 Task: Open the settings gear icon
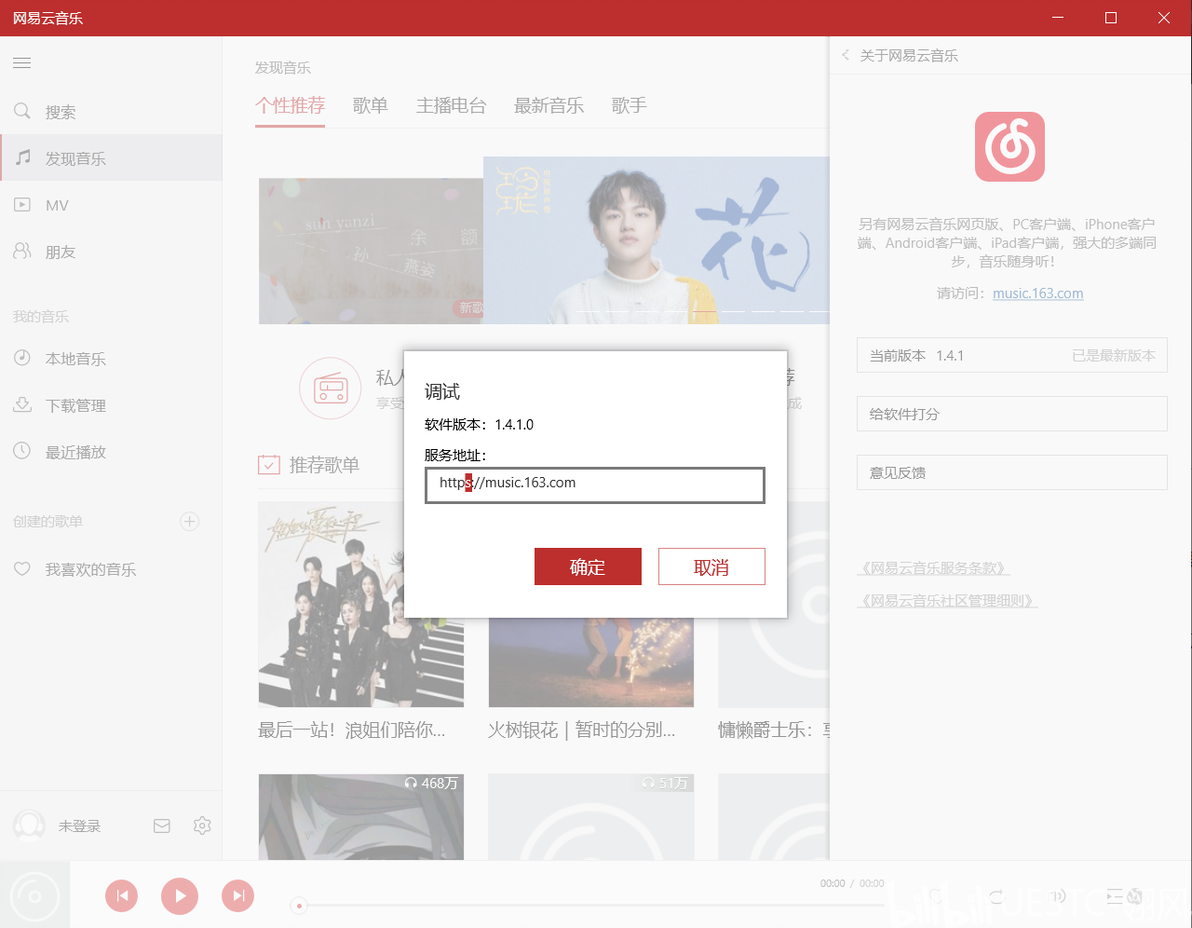click(x=201, y=825)
